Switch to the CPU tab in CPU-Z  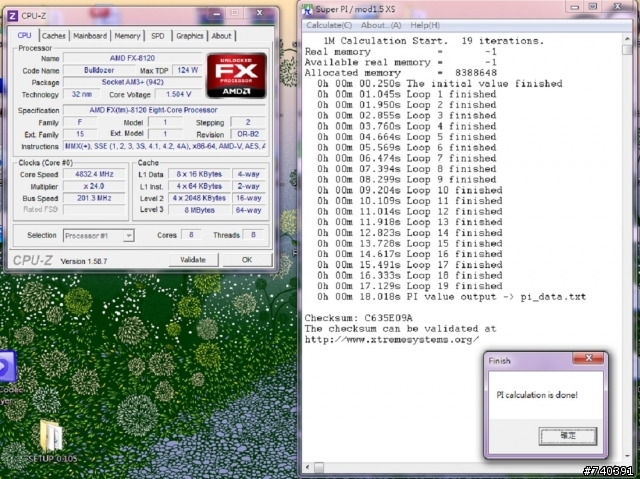point(24,35)
